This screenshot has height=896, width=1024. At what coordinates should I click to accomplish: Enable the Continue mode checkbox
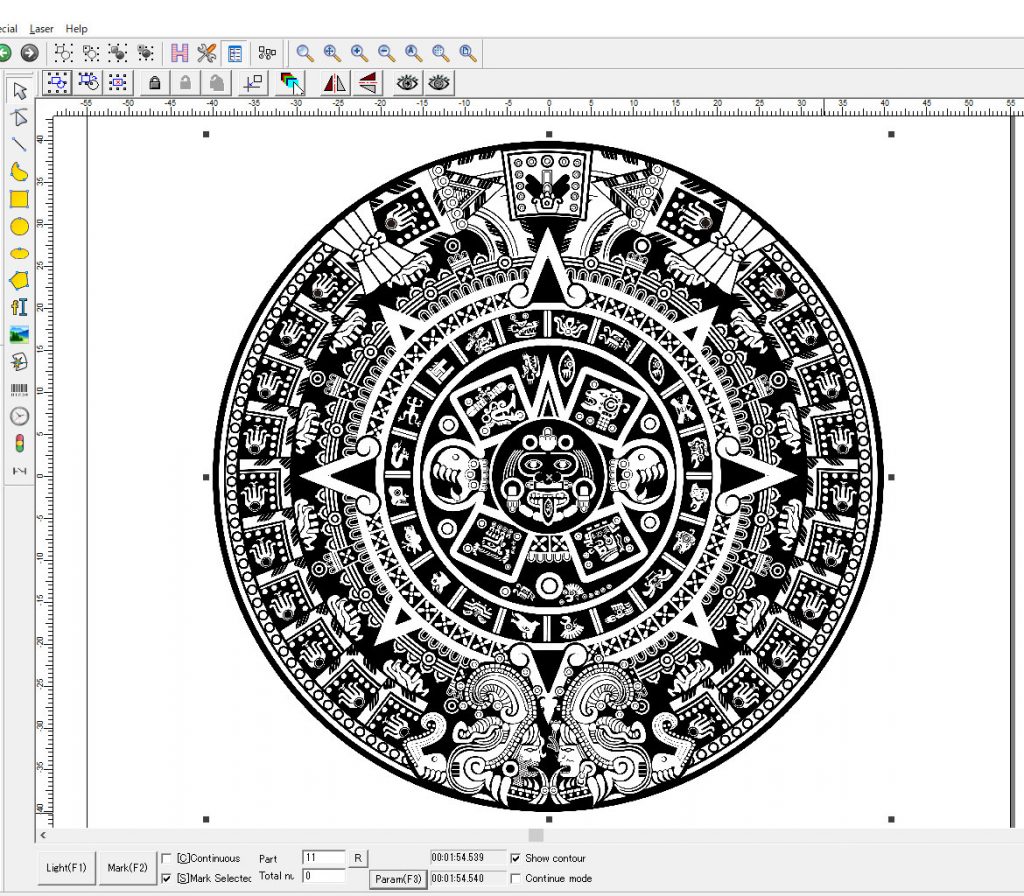point(516,878)
